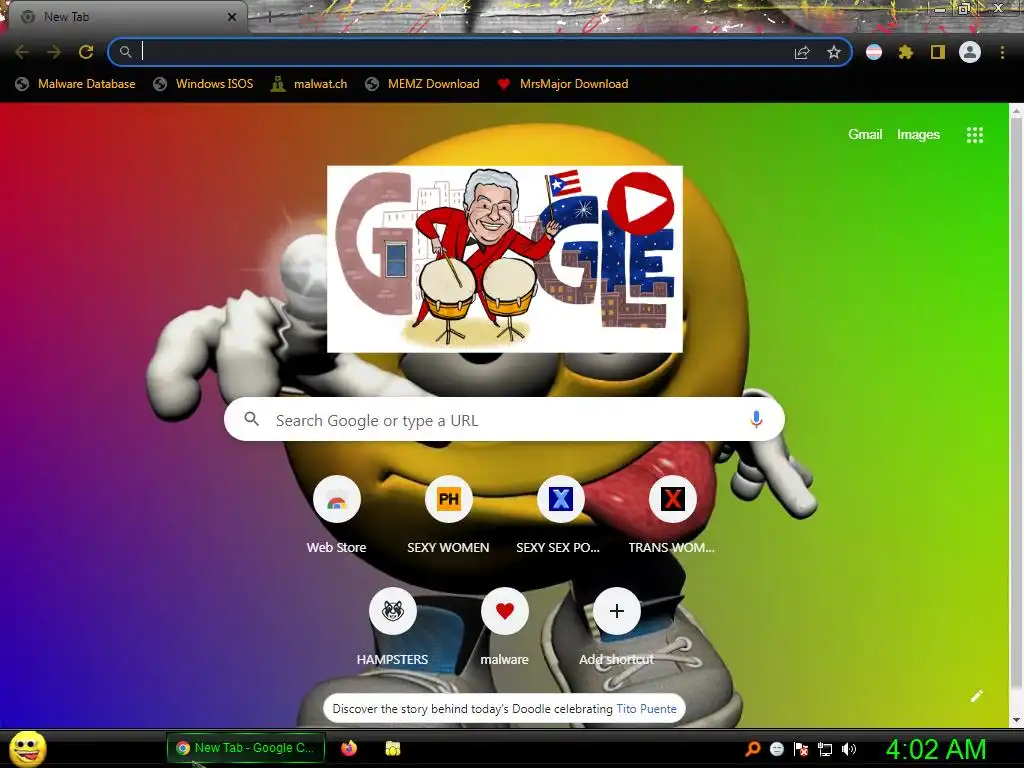Open malwat.ch bookmark
The height and width of the screenshot is (768, 1024).
(310, 84)
